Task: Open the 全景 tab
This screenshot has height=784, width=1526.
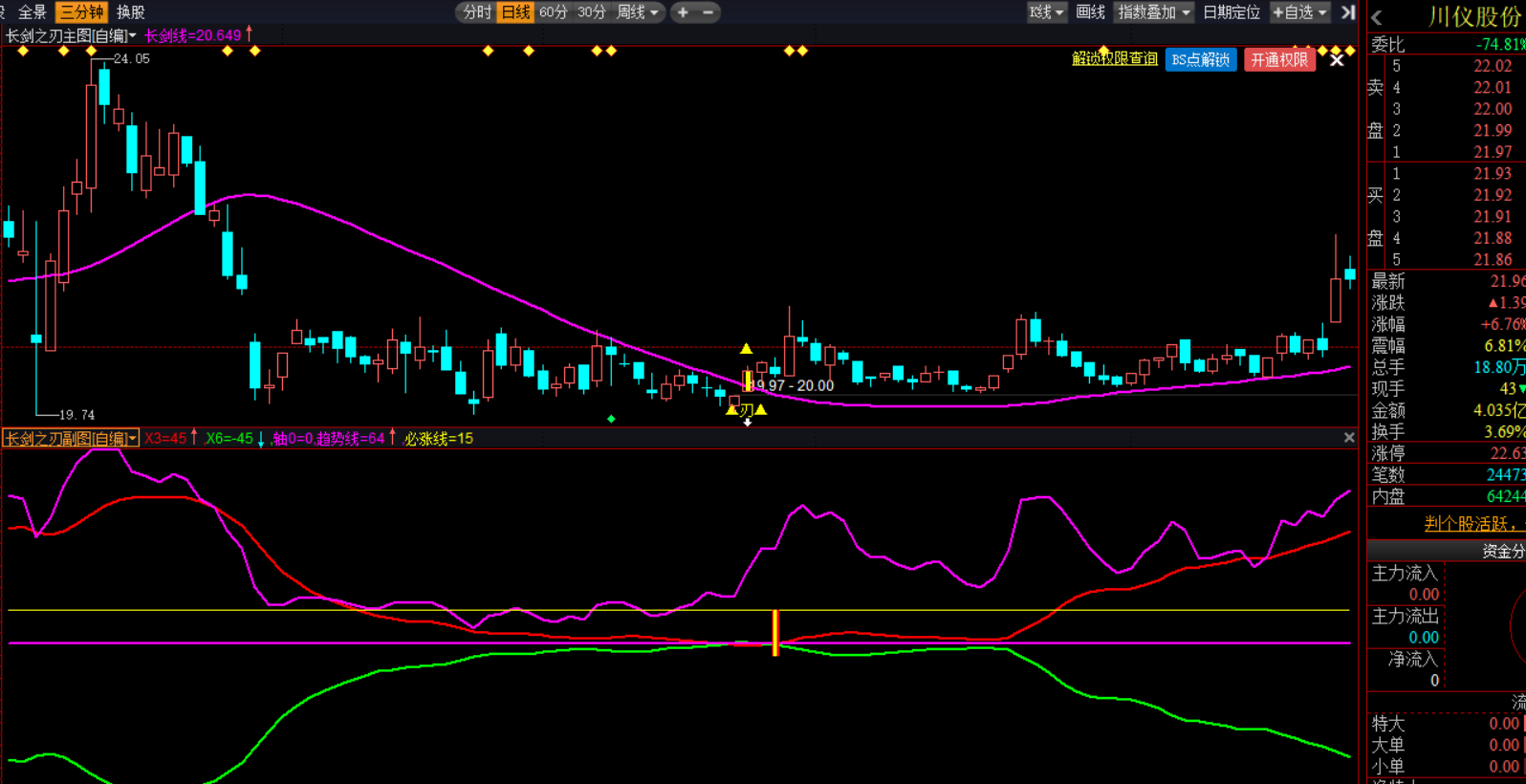Action: point(32,12)
